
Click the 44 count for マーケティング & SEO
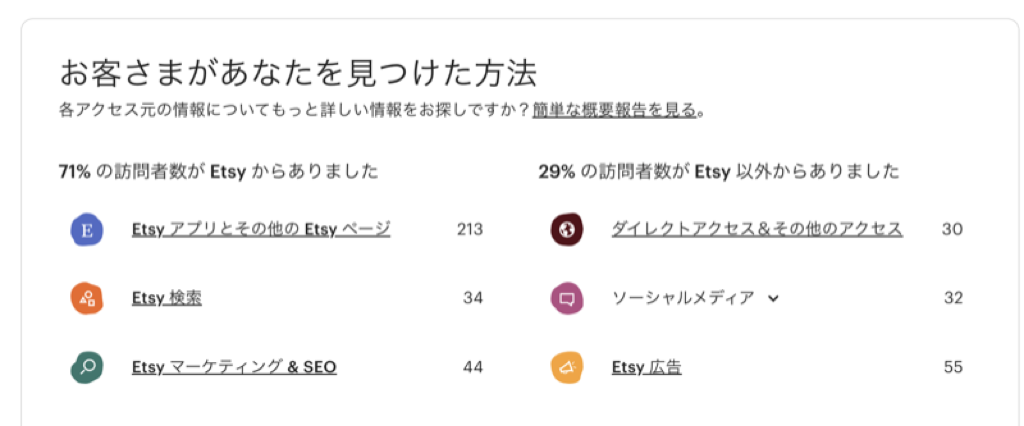tap(473, 367)
